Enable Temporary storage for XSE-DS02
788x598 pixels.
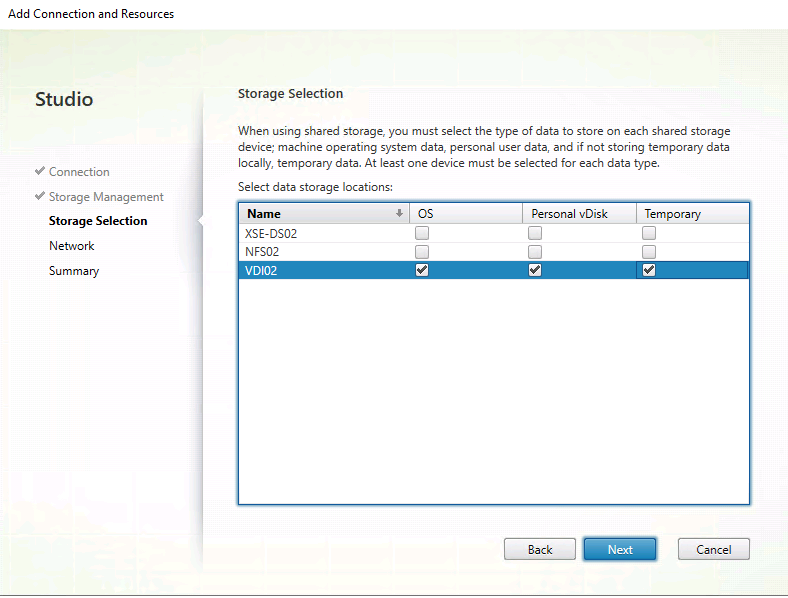click(649, 234)
